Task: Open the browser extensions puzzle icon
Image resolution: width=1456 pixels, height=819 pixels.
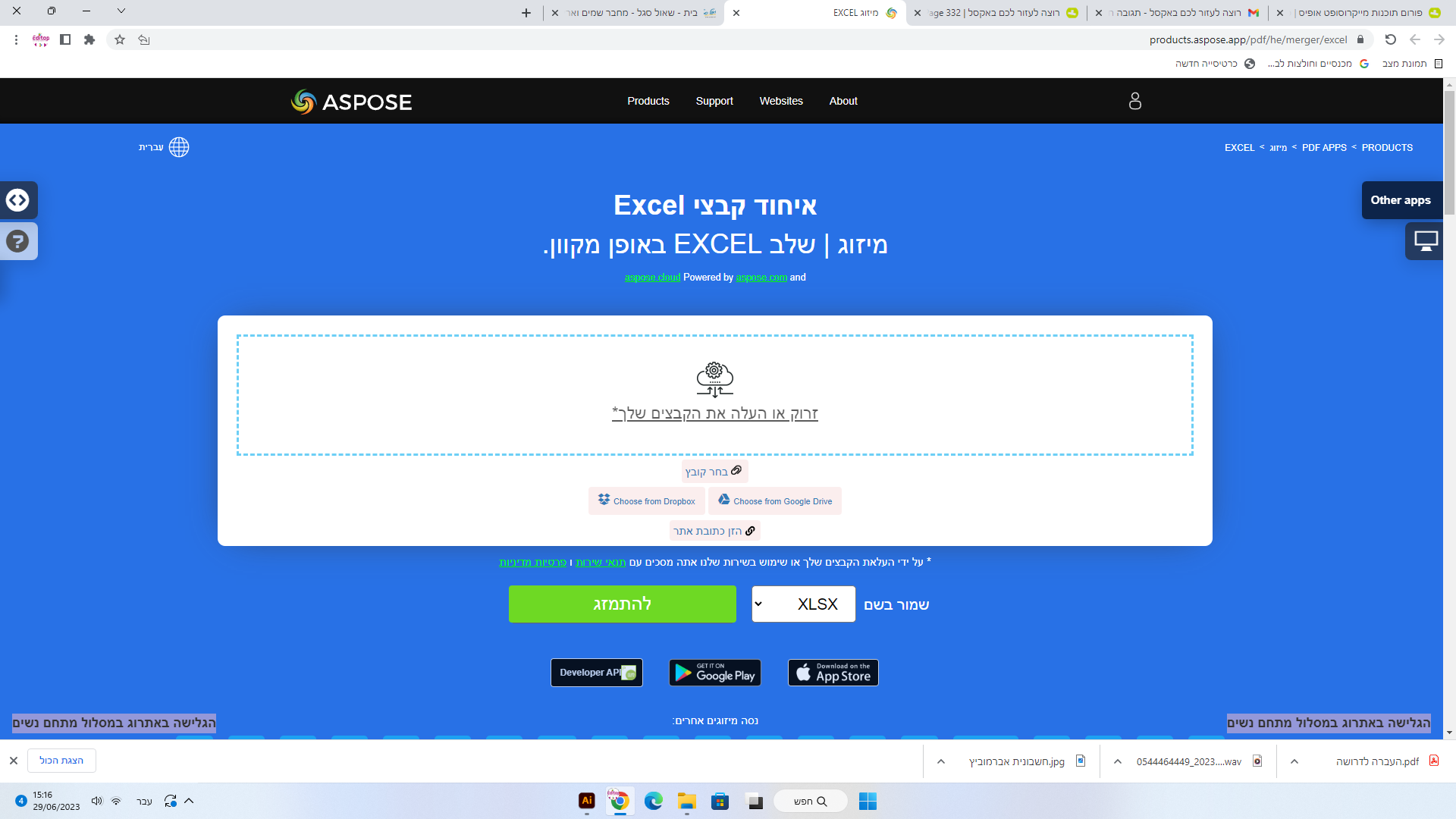Action: pyautogui.click(x=89, y=39)
